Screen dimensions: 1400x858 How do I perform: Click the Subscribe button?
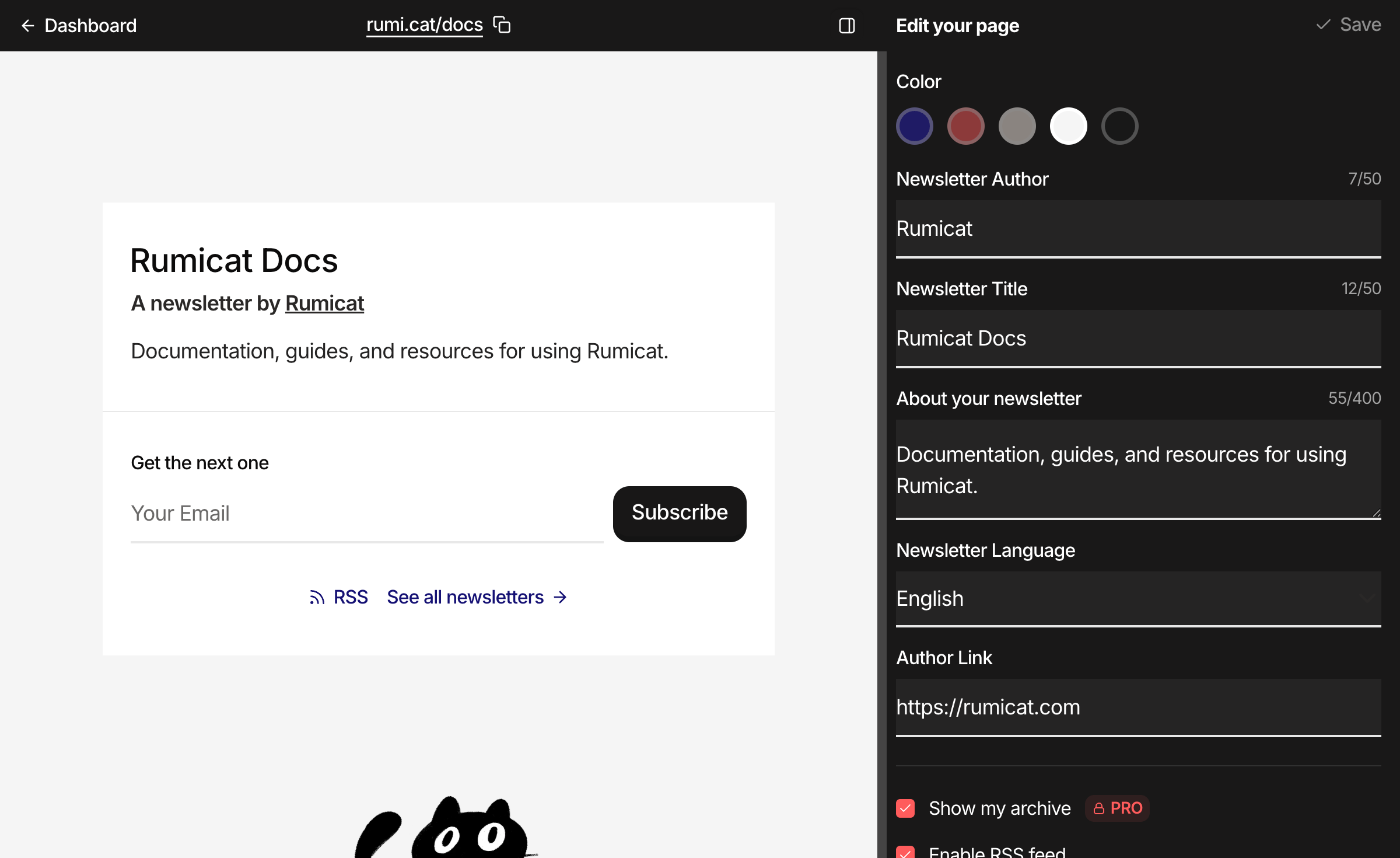(x=679, y=513)
